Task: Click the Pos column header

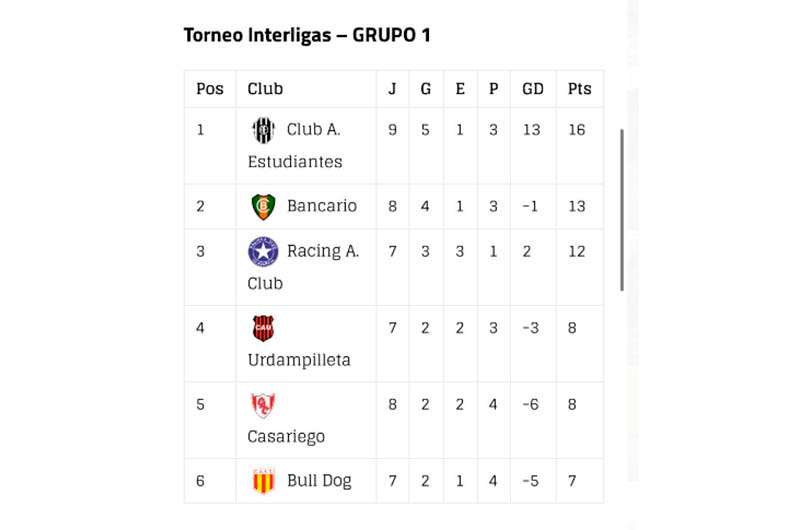Action: (x=210, y=89)
